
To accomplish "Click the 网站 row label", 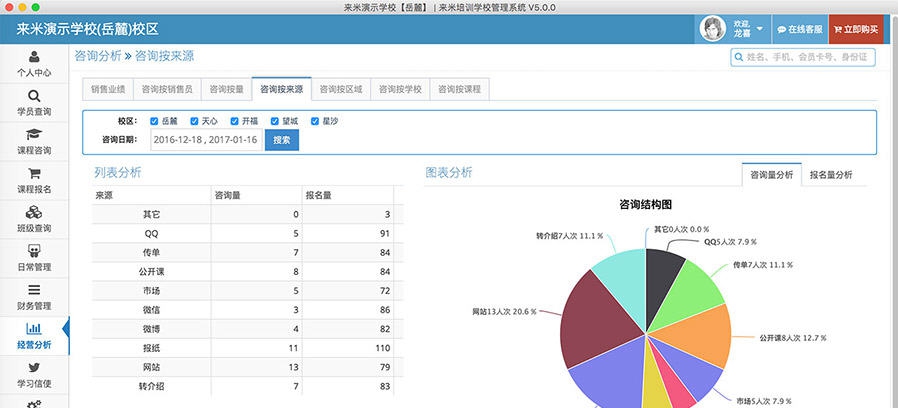I will 151,367.
